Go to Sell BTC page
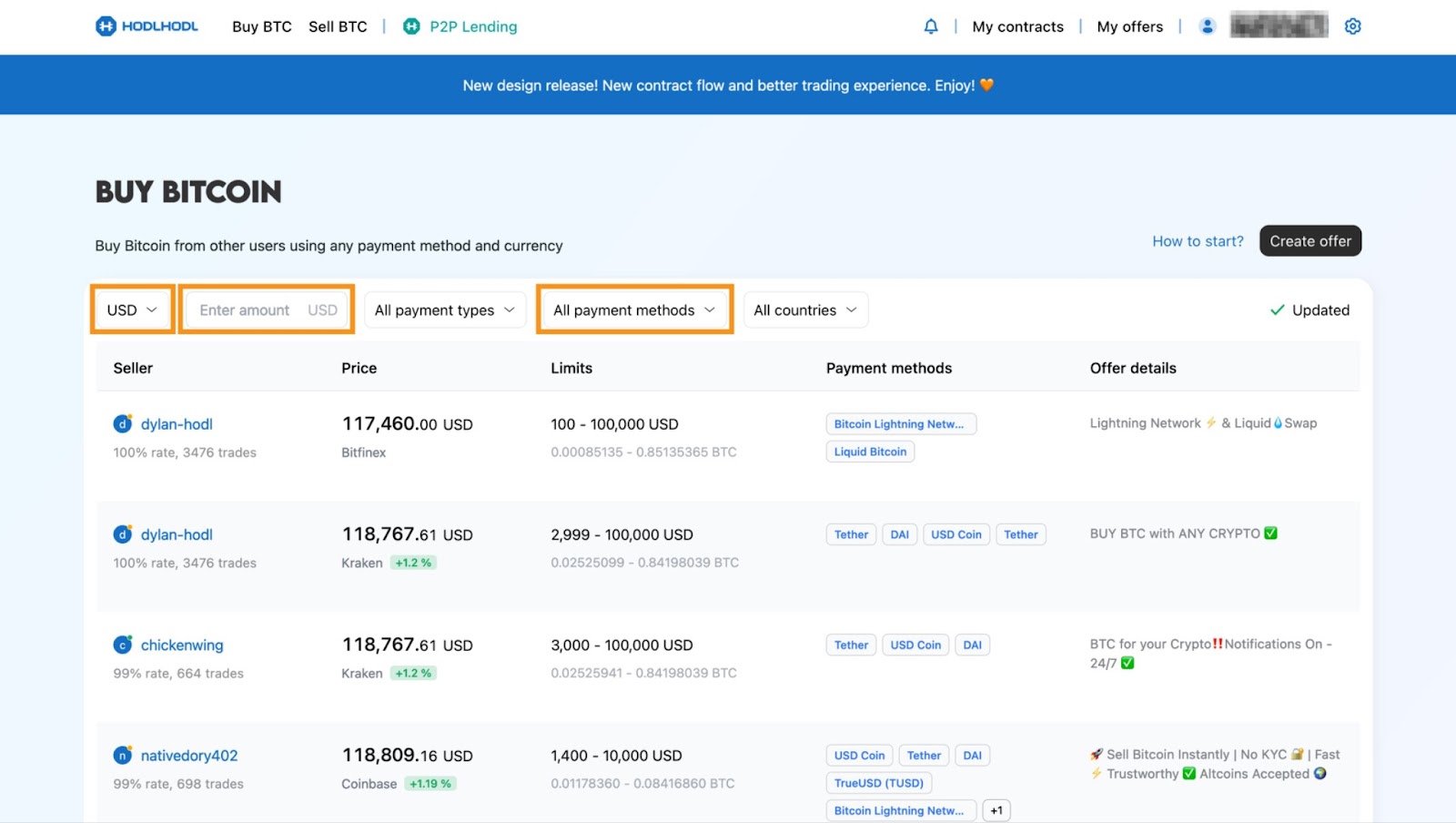 click(x=338, y=26)
